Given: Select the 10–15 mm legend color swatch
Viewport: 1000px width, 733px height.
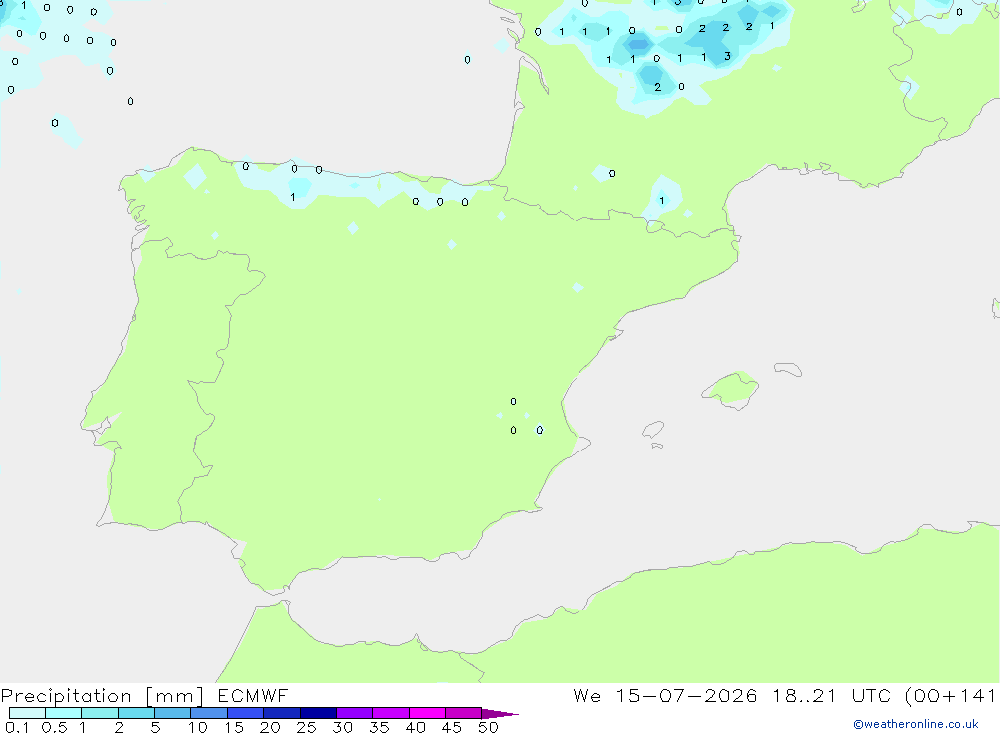Looking at the screenshot, I should [x=209, y=713].
